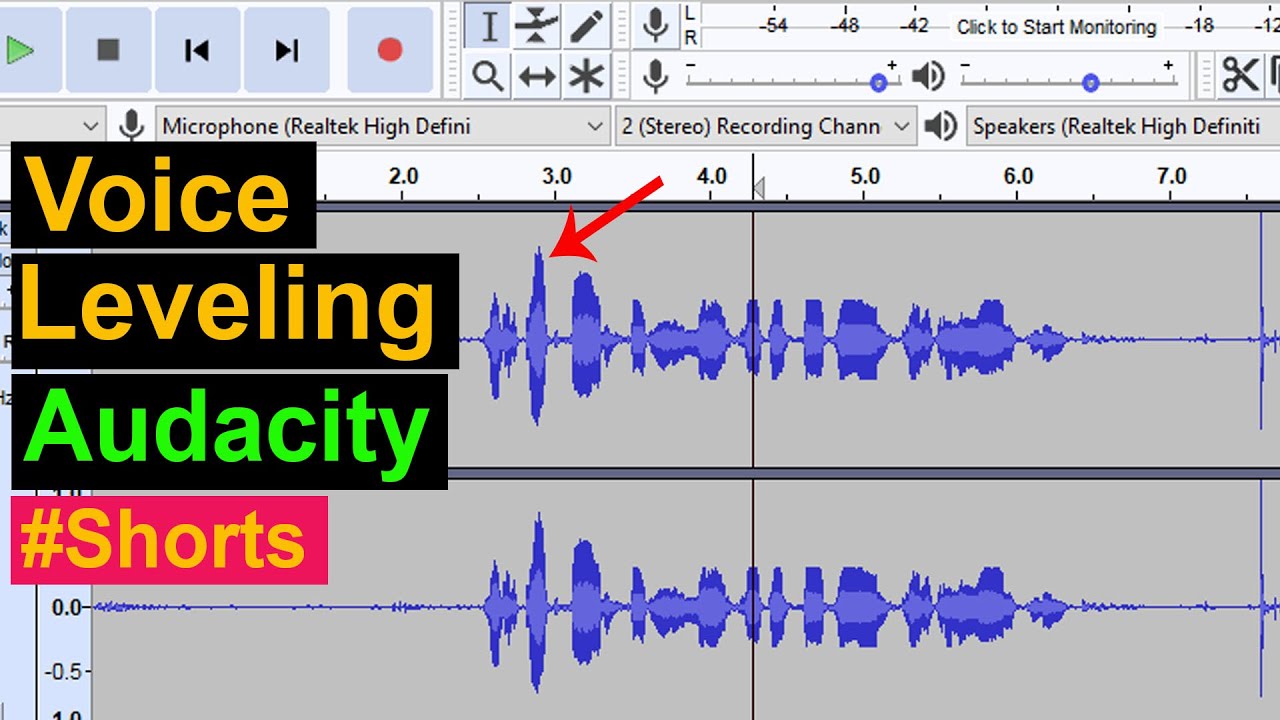
Task: Click the lower channel waveform's loudest peak
Action: (x=538, y=604)
